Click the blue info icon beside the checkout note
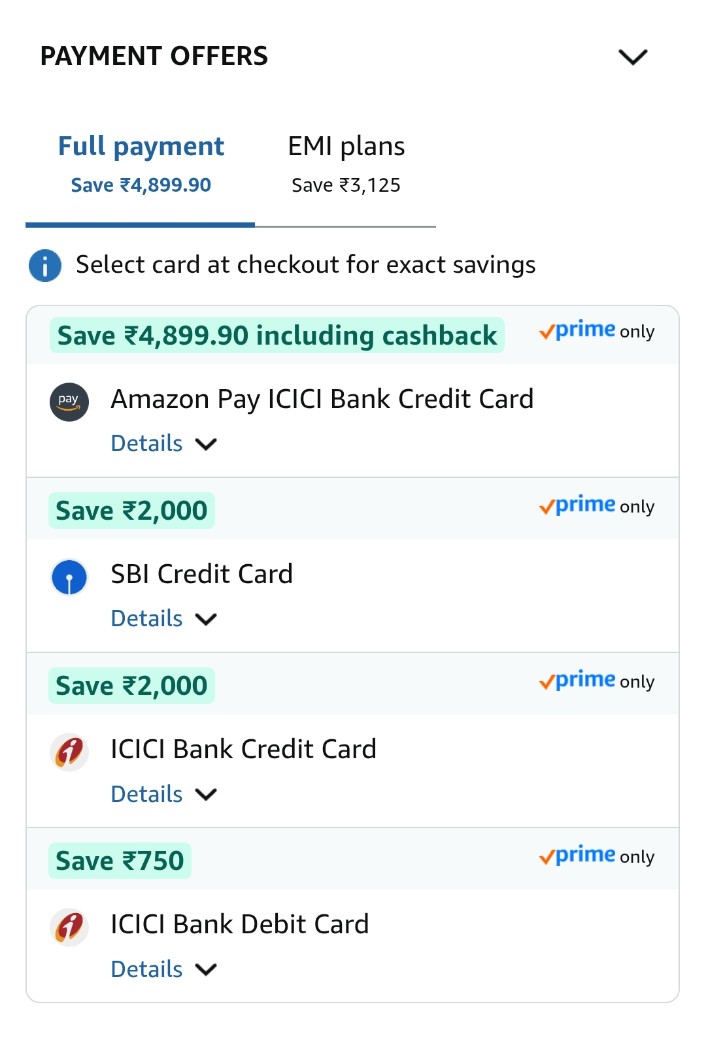 point(45,266)
